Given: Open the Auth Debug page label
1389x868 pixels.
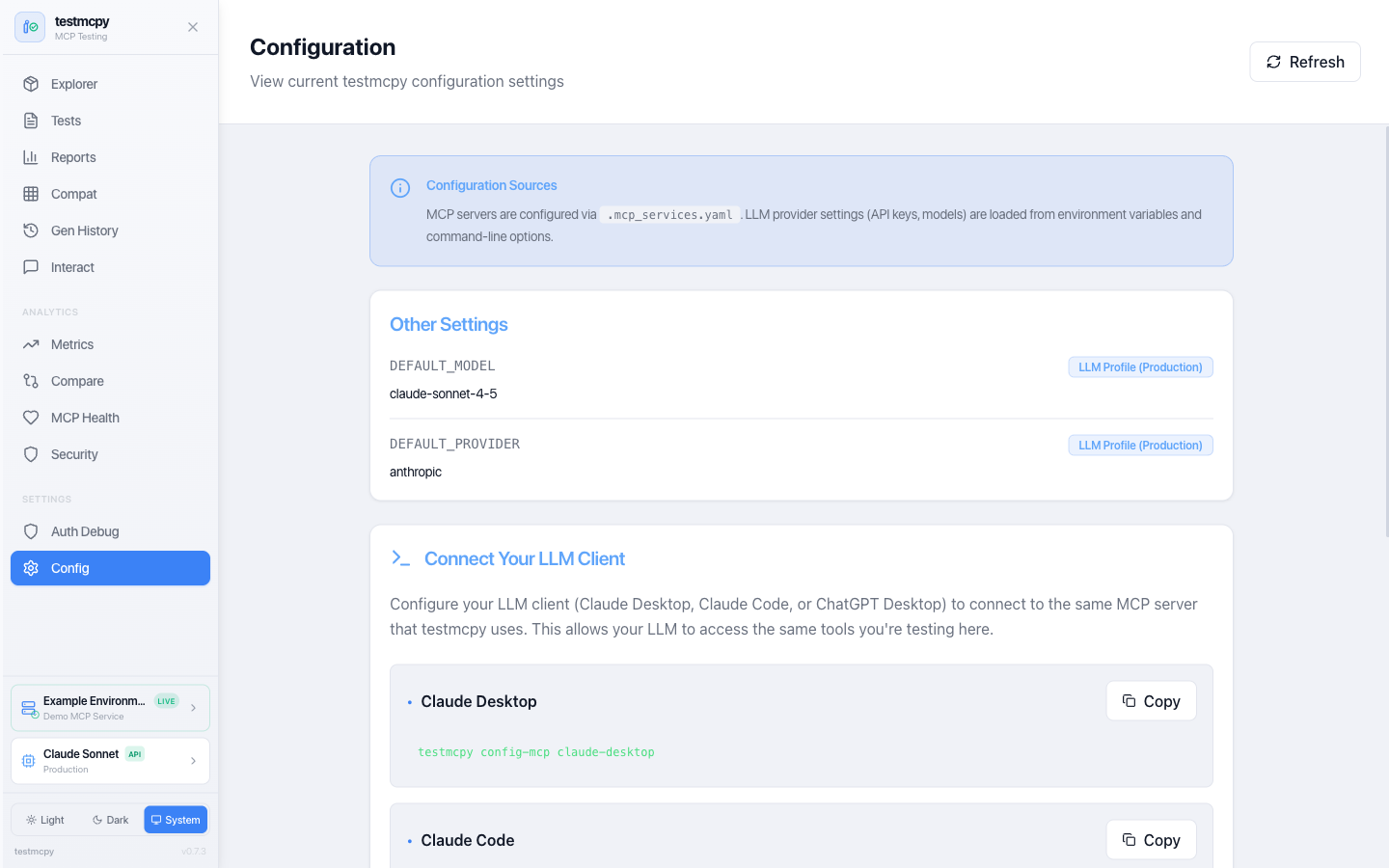Looking at the screenshot, I should [x=85, y=531].
